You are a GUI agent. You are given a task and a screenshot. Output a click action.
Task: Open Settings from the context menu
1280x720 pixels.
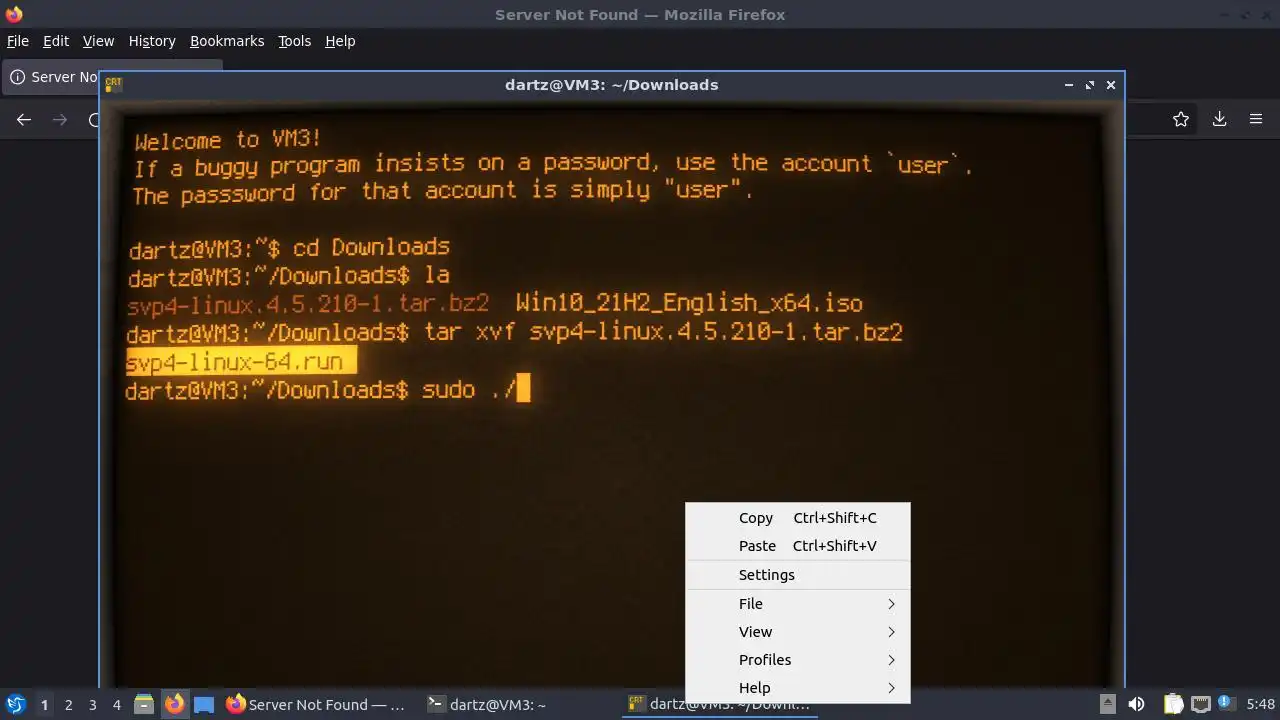point(797,575)
